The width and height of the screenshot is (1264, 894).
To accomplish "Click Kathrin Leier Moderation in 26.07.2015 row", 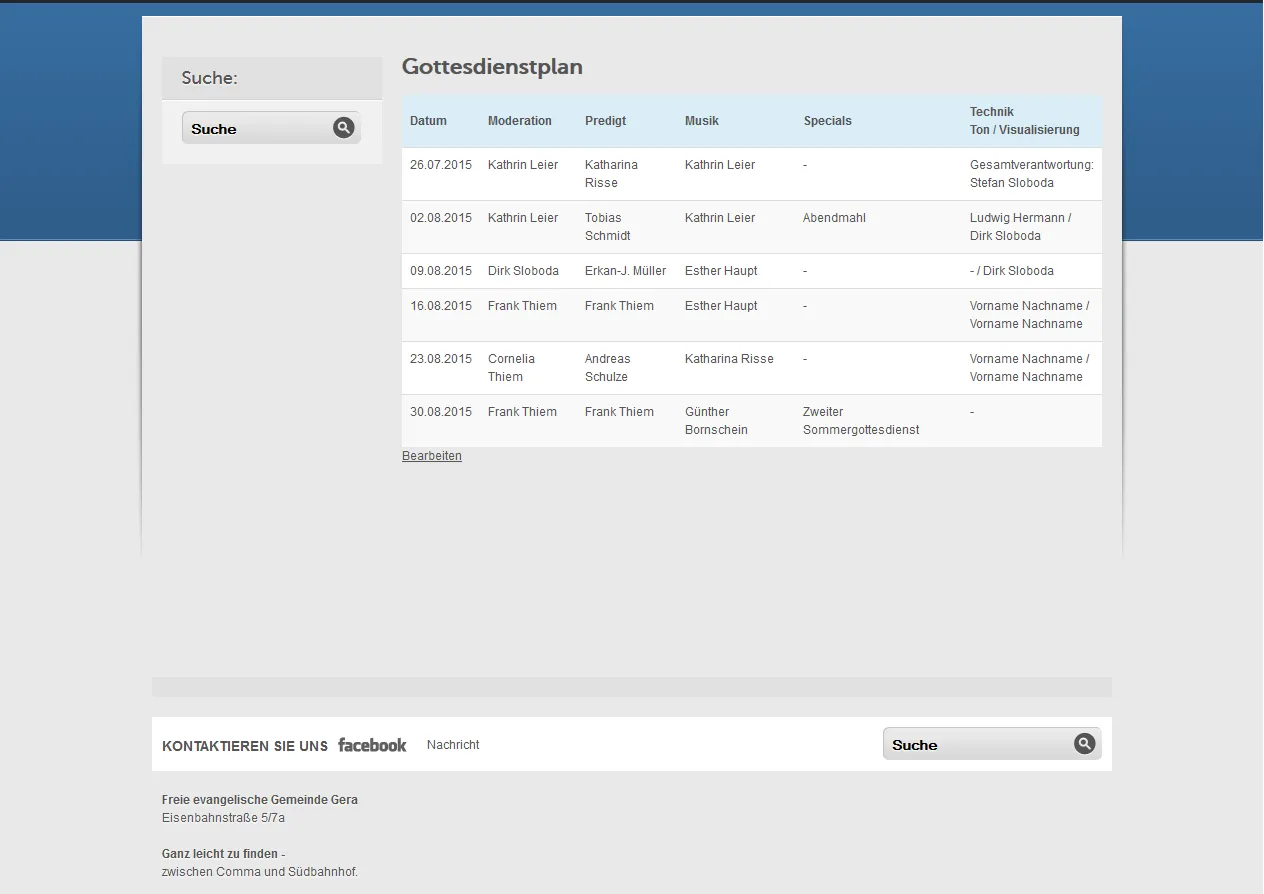I will click(x=523, y=165).
